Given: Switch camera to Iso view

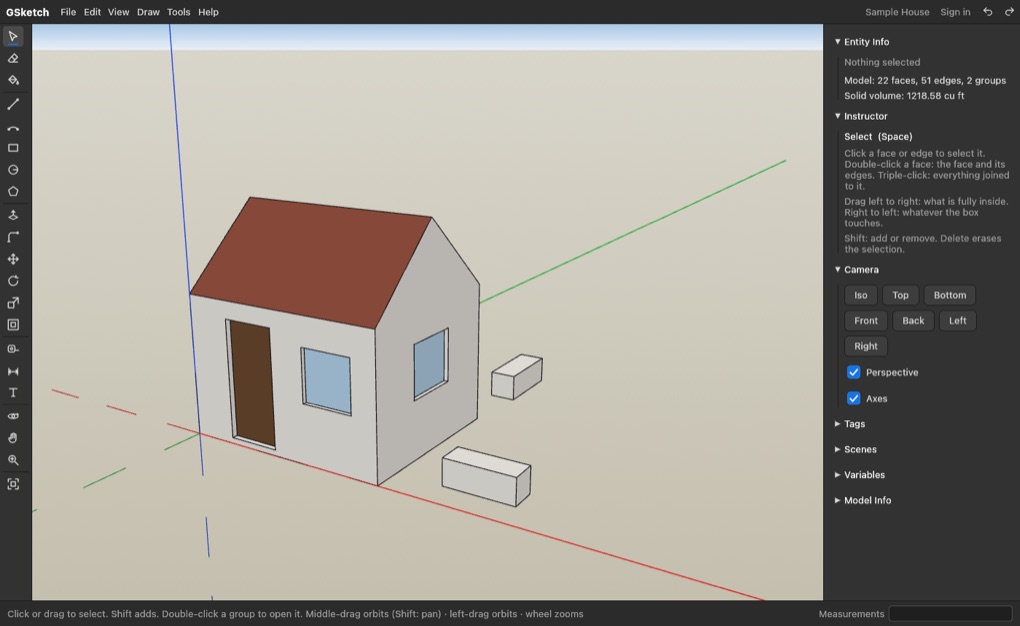Looking at the screenshot, I should (861, 295).
